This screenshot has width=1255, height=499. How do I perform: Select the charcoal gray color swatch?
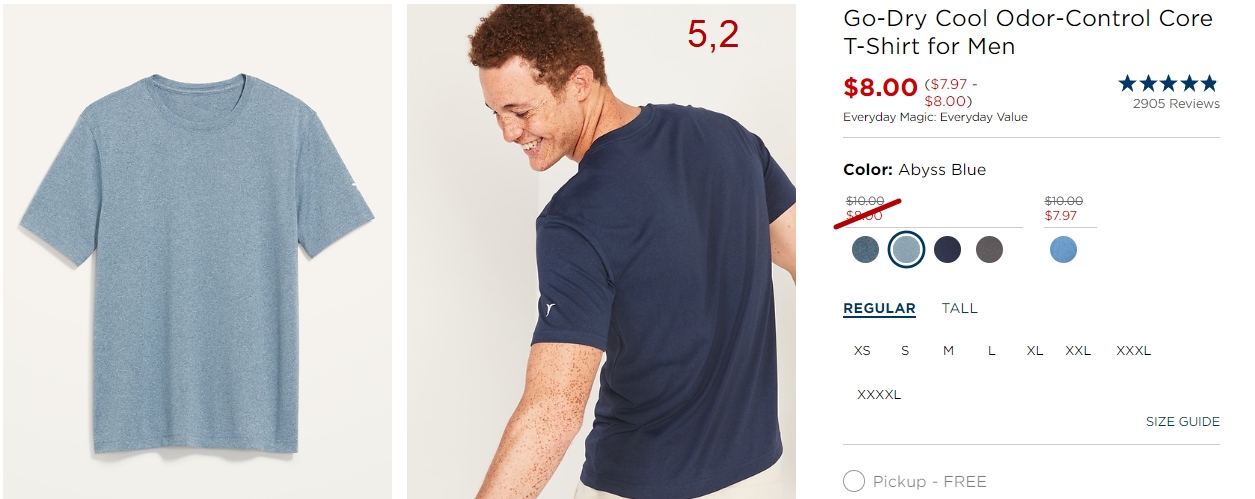click(989, 249)
